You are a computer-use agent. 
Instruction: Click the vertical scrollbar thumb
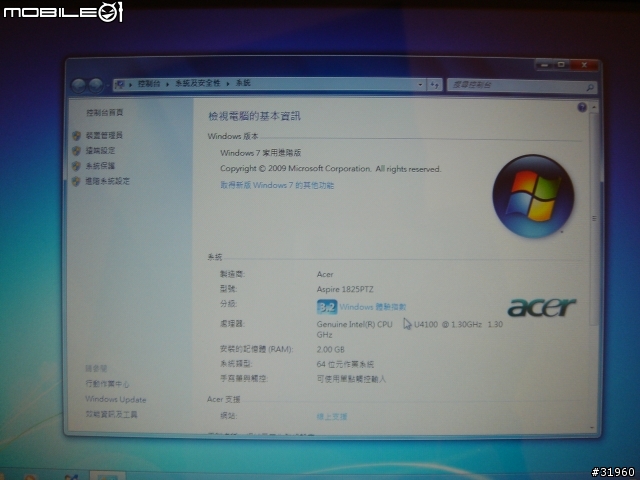click(594, 218)
